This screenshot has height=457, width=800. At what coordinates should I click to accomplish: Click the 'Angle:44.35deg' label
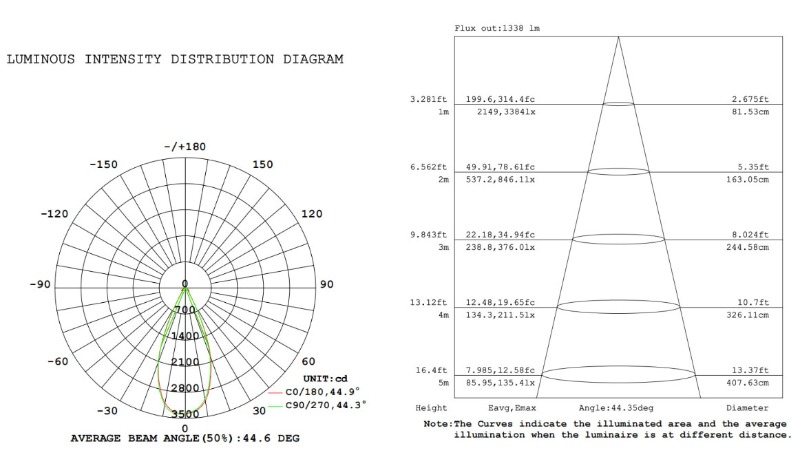pyautogui.click(x=615, y=408)
